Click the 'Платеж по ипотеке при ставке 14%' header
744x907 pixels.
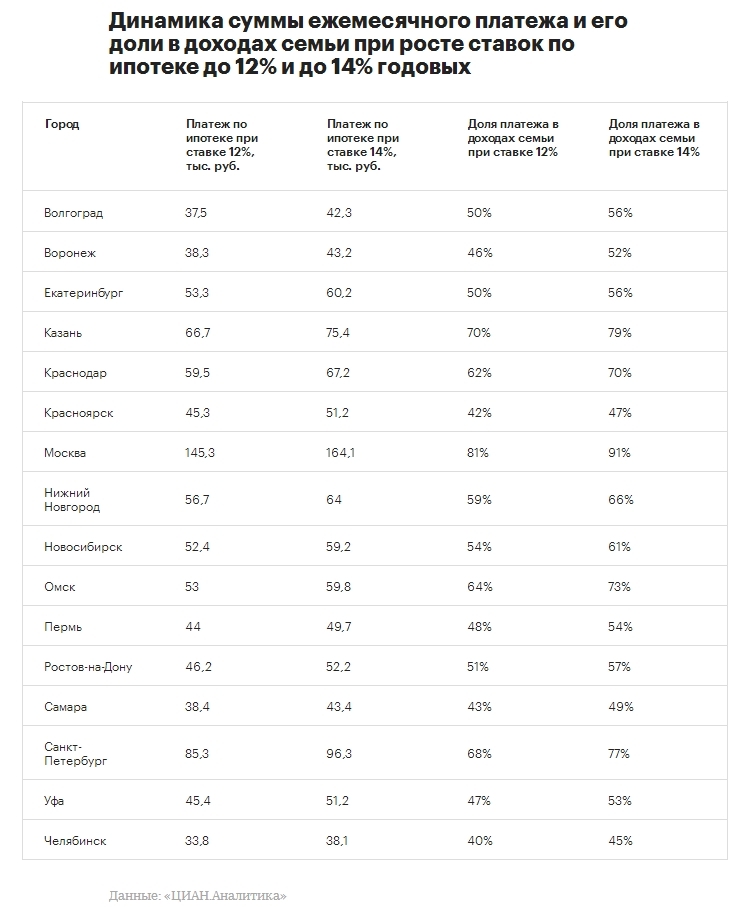pyautogui.click(x=363, y=145)
